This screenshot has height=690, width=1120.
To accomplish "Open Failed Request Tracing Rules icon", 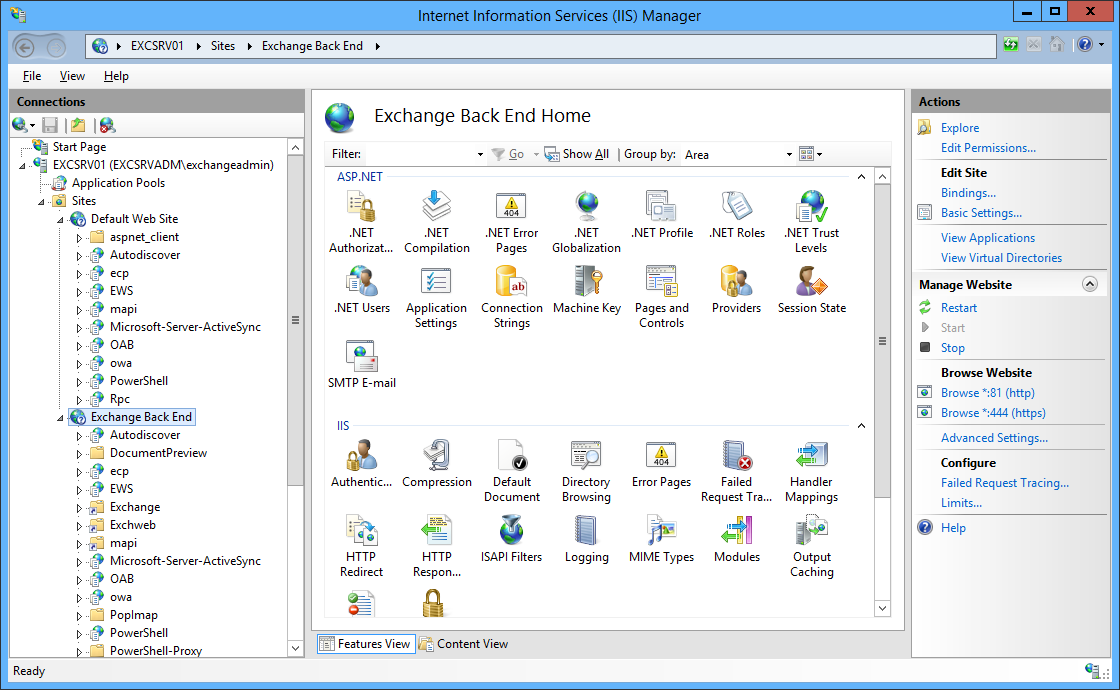I will (736, 471).
